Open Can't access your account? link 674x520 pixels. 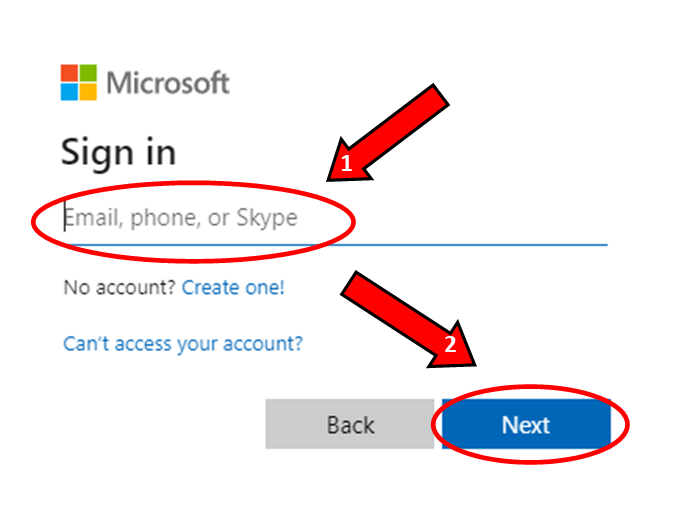(183, 344)
